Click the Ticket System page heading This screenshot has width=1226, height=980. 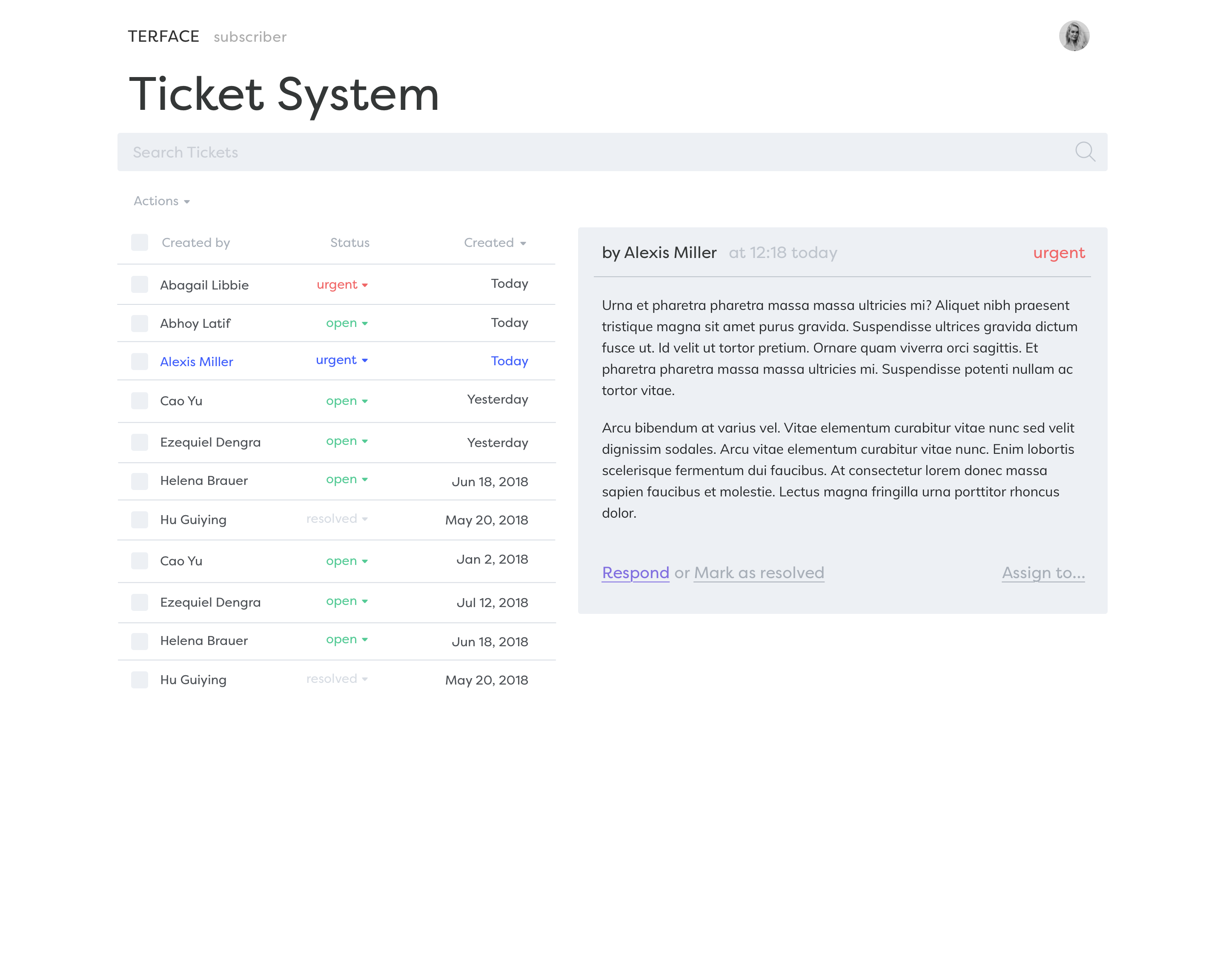[284, 95]
